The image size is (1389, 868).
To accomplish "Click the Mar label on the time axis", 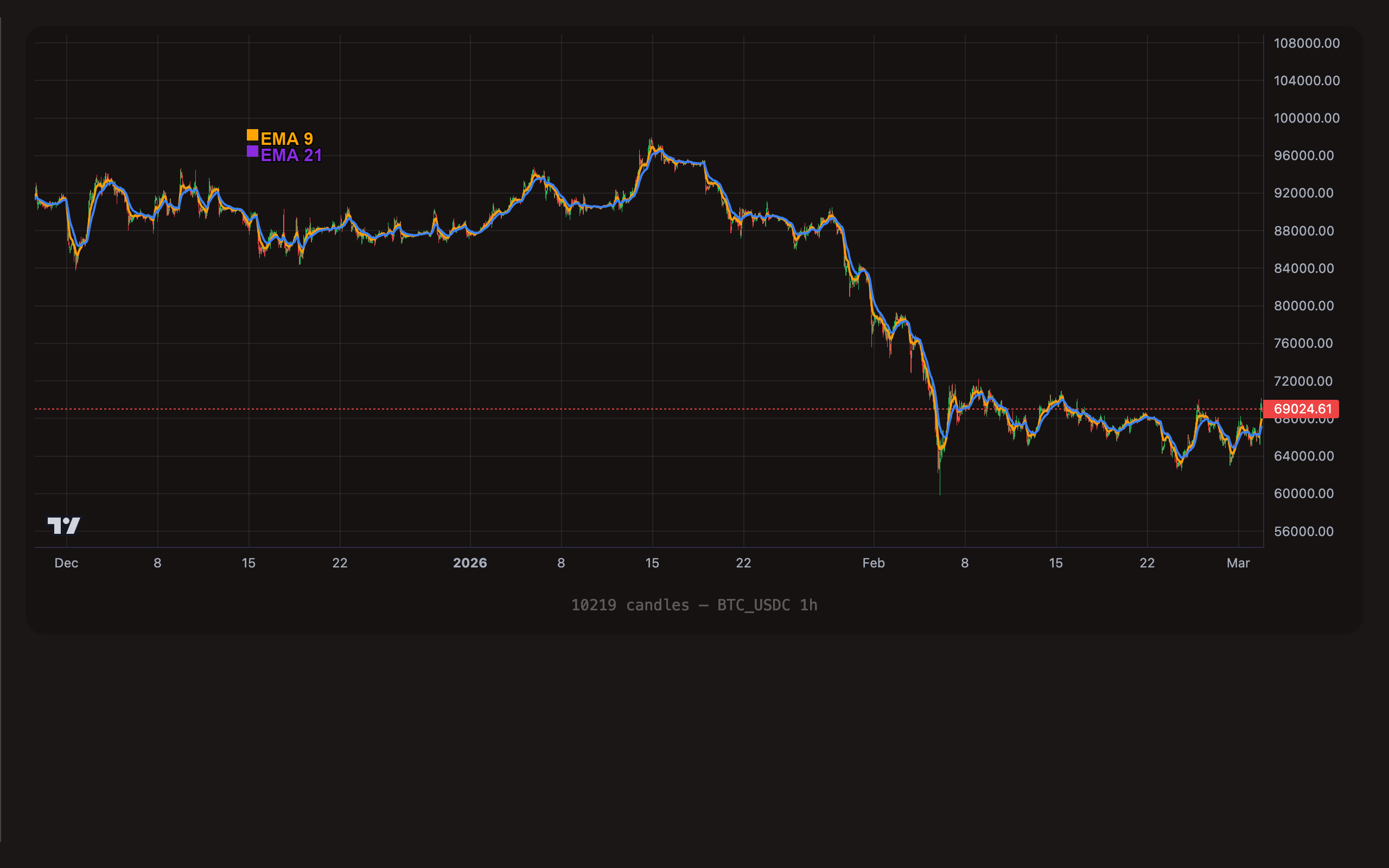I will point(1239,563).
